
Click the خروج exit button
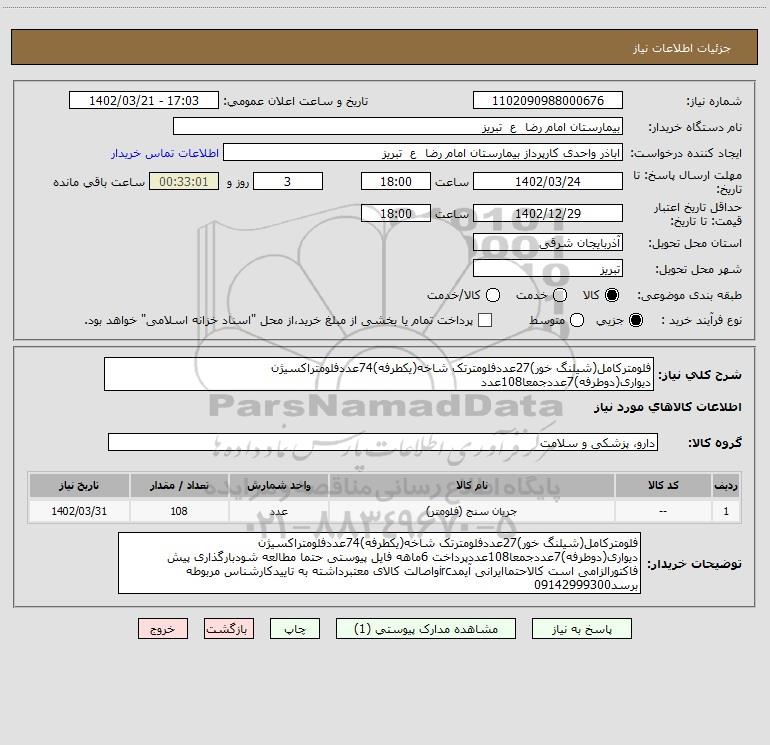pos(163,629)
